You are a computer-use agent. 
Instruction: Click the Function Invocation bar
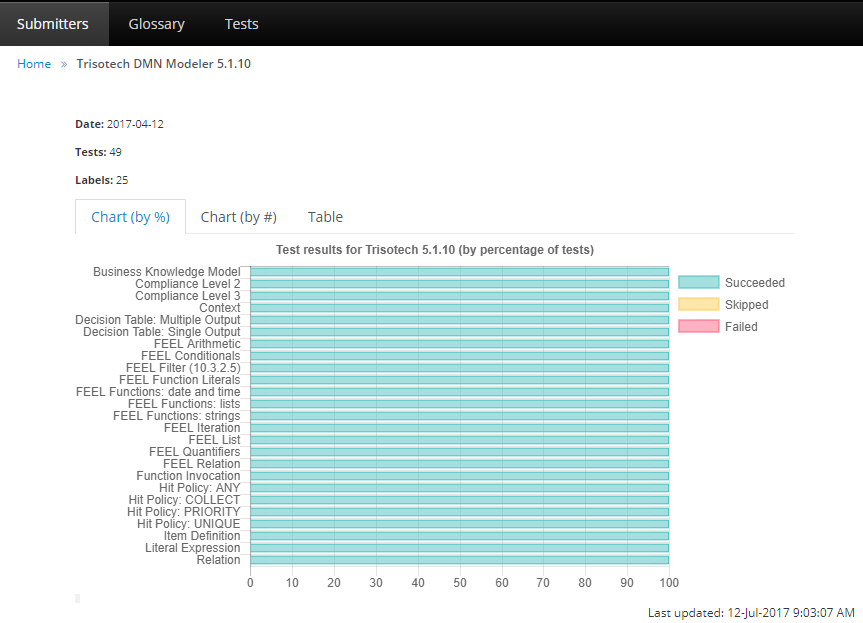pyautogui.click(x=459, y=476)
